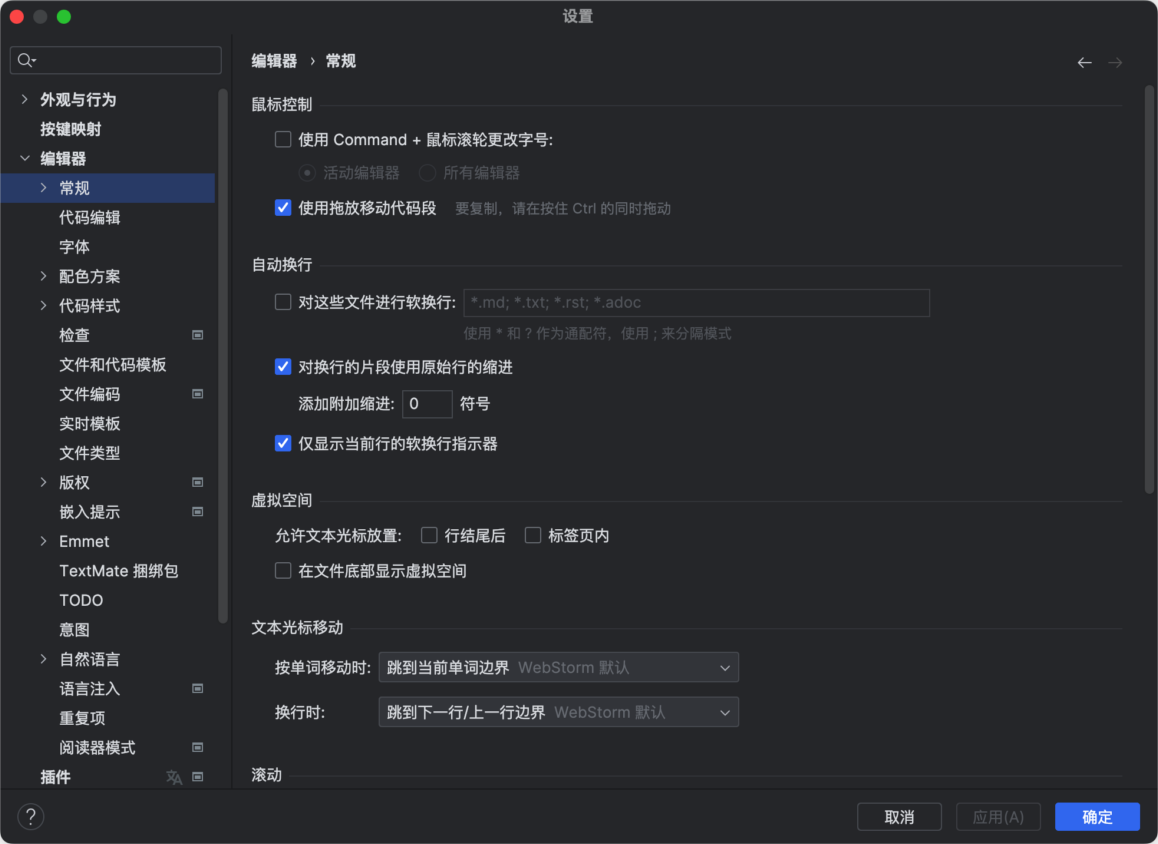
Task: Click the project-level icon next to 语言注入
Action: tap(197, 688)
